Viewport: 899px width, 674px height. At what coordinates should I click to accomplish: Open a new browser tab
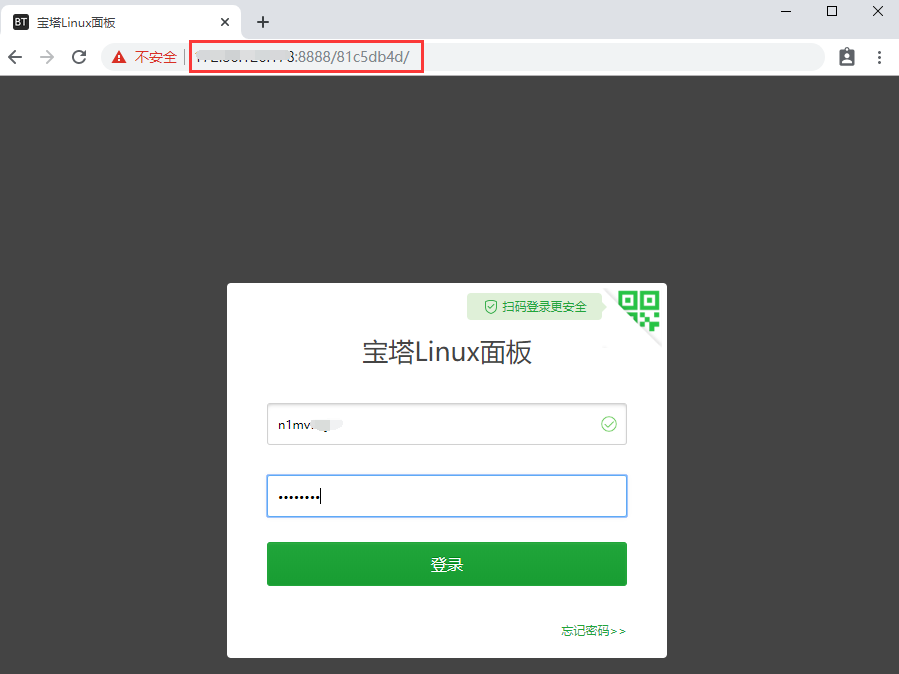263,22
